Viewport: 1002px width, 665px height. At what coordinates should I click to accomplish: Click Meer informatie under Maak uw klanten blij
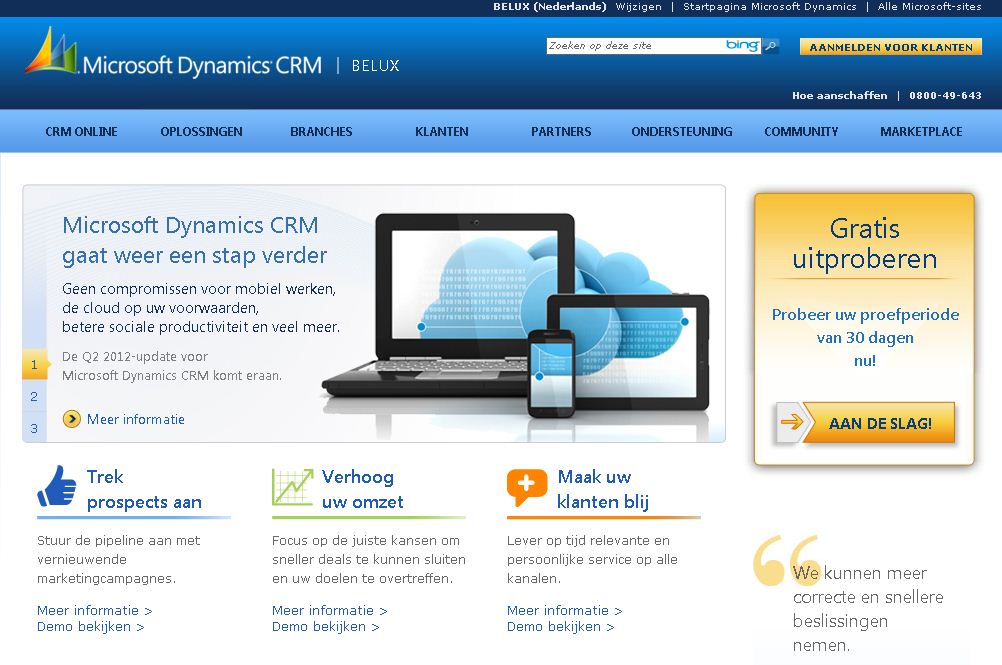point(565,611)
